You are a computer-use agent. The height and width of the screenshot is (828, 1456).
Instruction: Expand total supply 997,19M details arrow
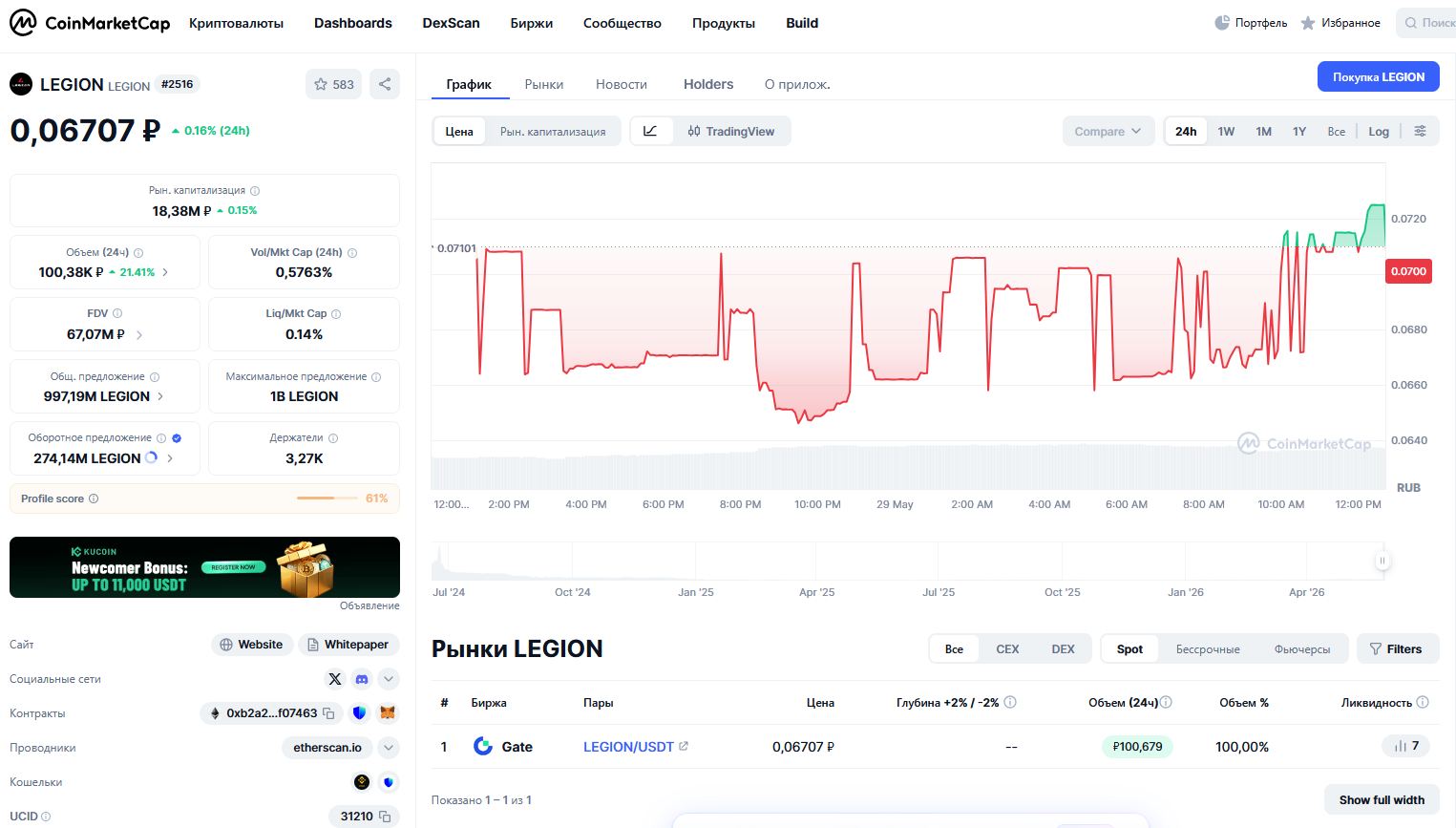click(x=160, y=396)
